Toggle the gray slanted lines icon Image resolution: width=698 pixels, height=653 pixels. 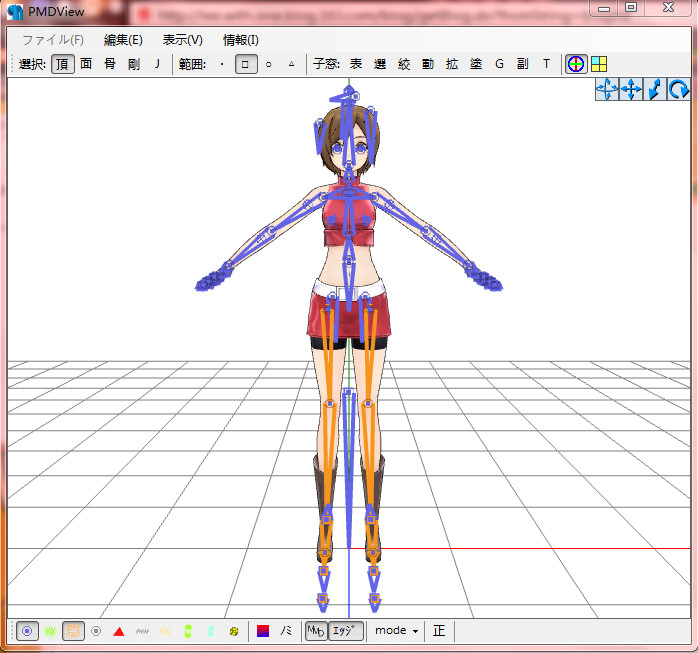coord(142,631)
